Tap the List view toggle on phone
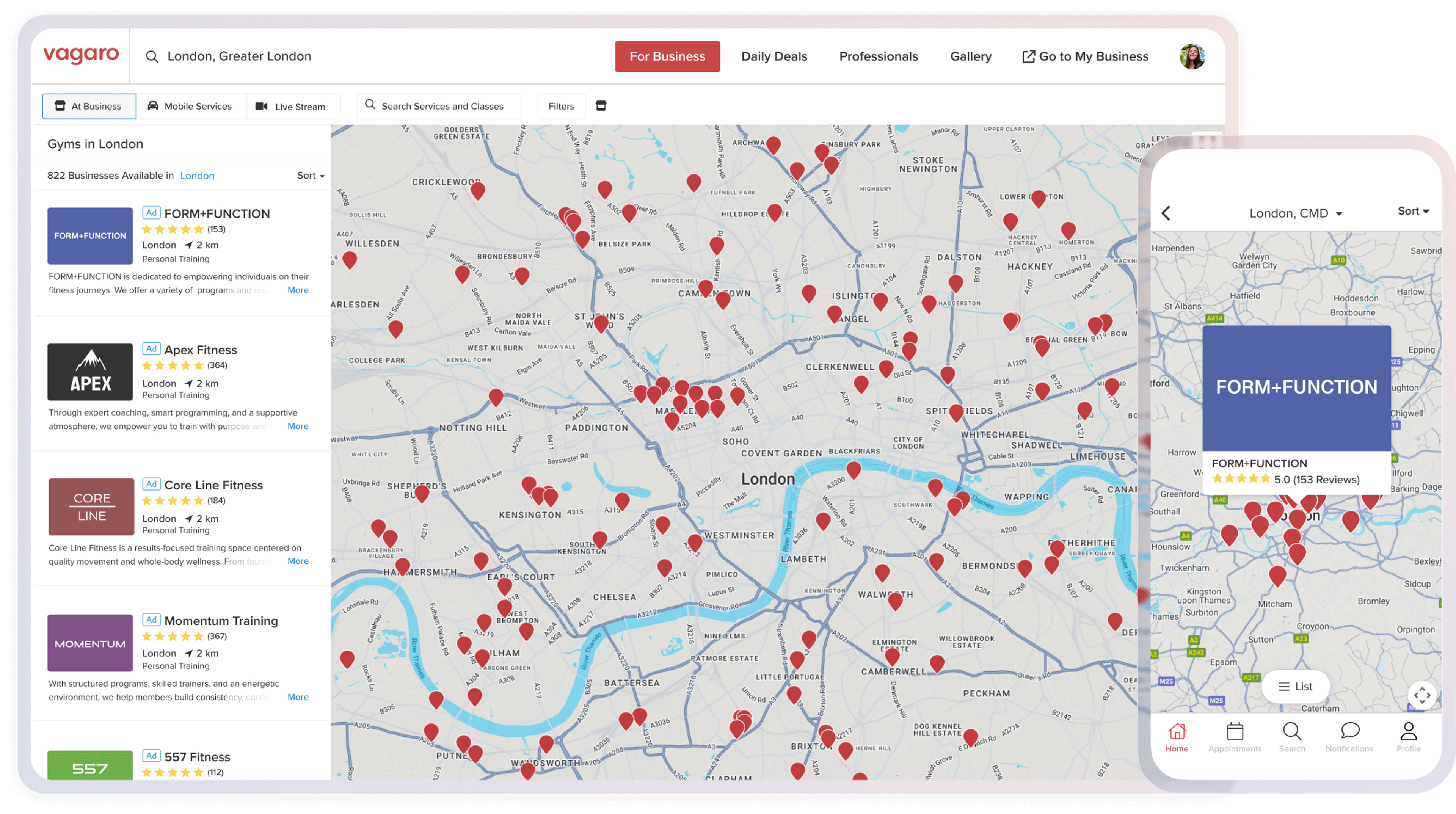Image resolution: width=1456 pixels, height=814 pixels. [1296, 686]
